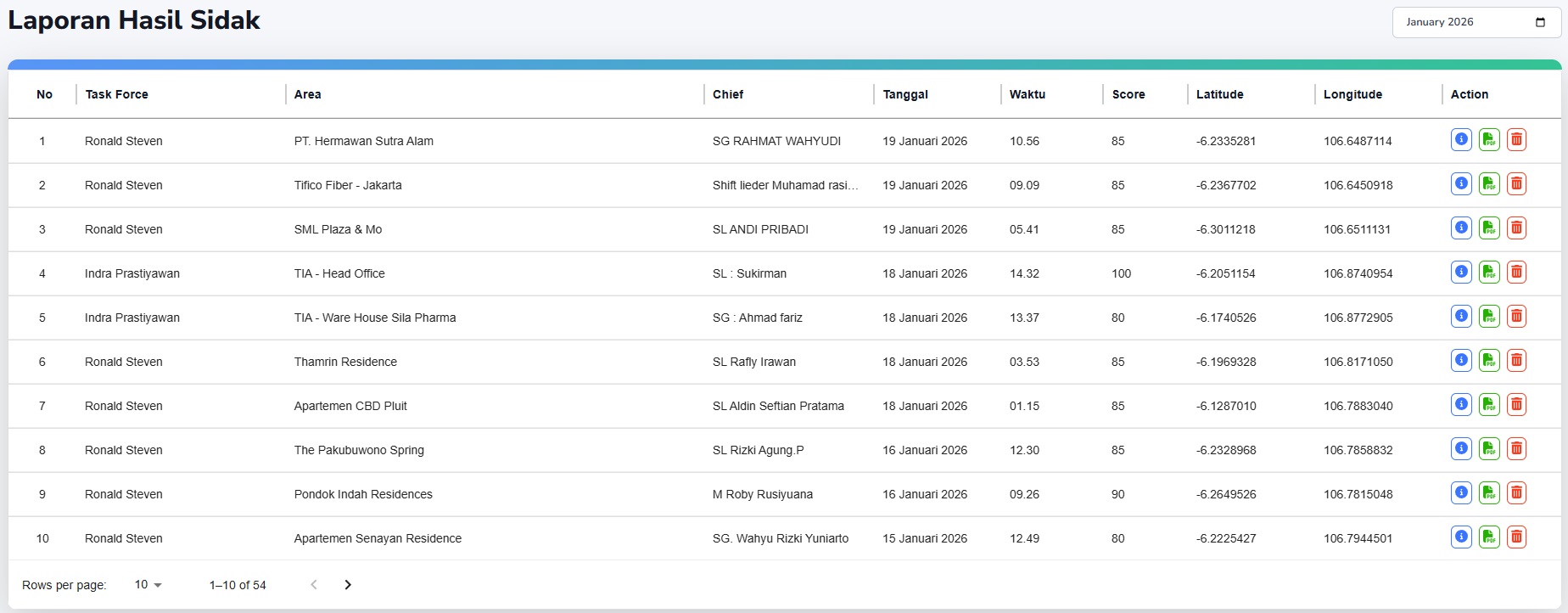The image size is (1568, 613).
Task: Sort table by Score column header
Action: pos(1128,94)
